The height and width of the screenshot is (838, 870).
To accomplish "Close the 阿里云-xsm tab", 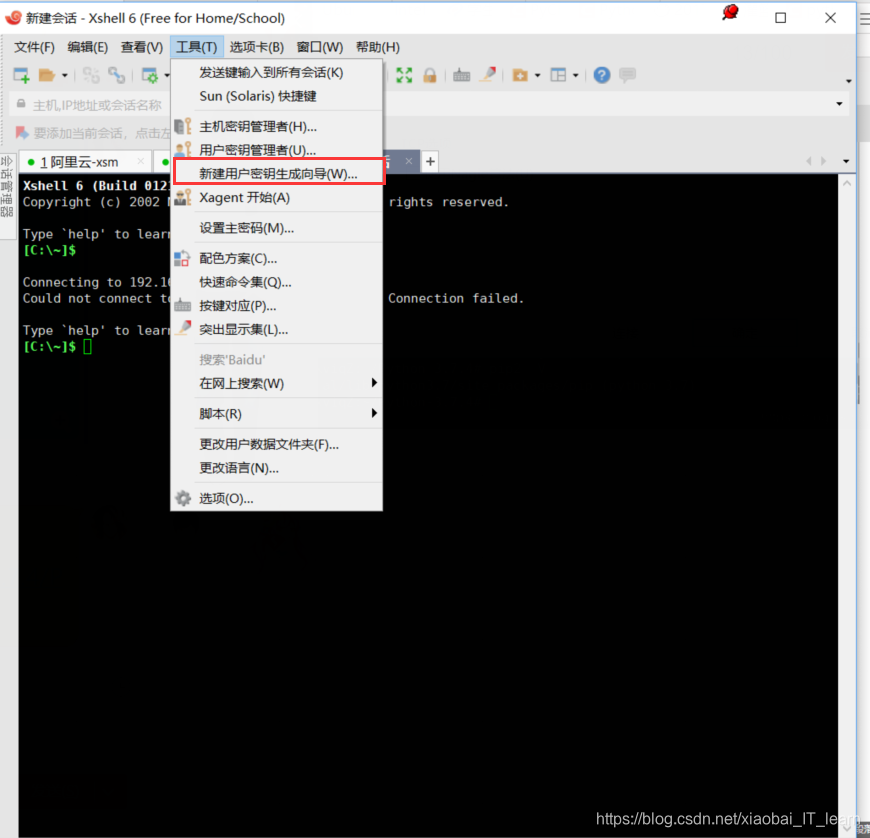I will point(141,161).
